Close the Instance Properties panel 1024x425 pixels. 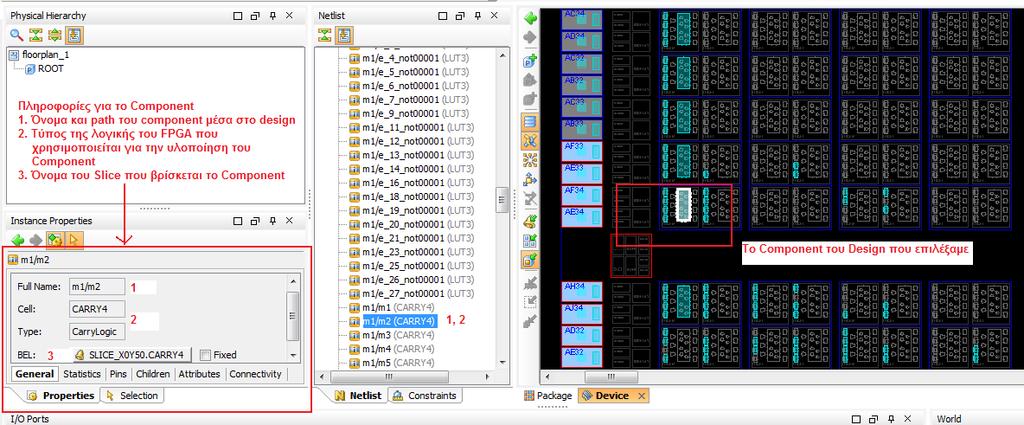pyautogui.click(x=291, y=221)
